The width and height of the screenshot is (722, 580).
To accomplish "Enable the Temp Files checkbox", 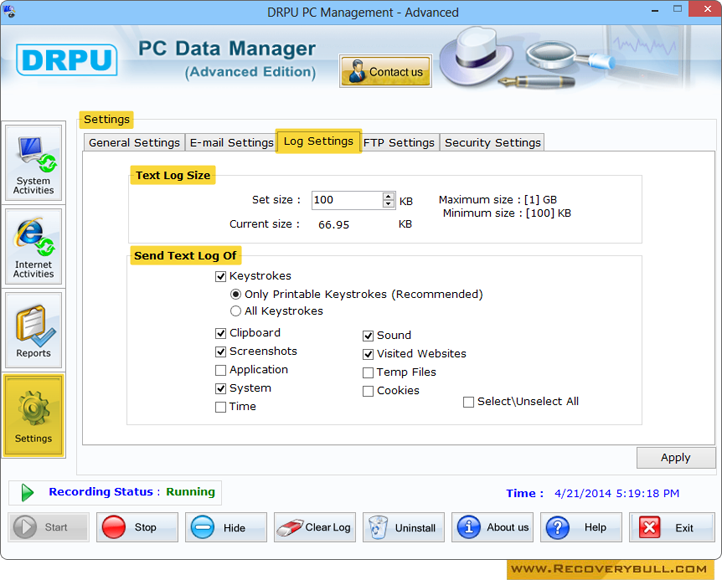I will [x=368, y=372].
